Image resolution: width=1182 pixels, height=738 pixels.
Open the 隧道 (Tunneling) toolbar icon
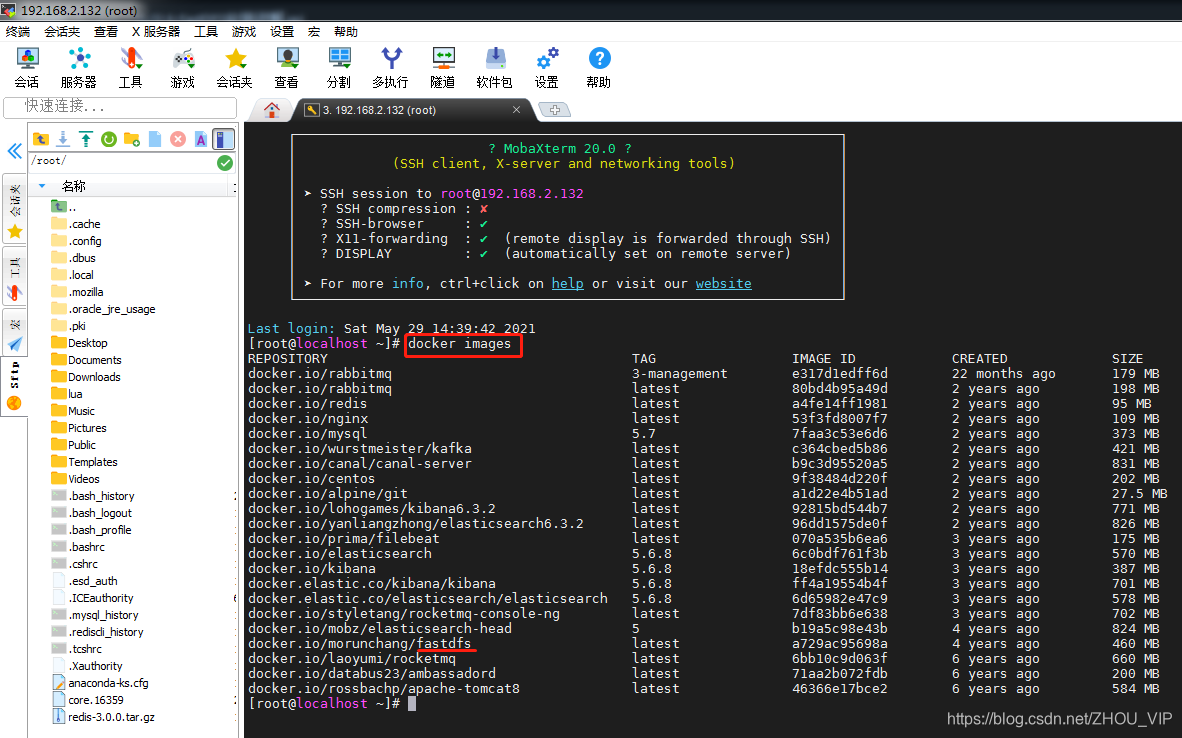[x=442, y=67]
